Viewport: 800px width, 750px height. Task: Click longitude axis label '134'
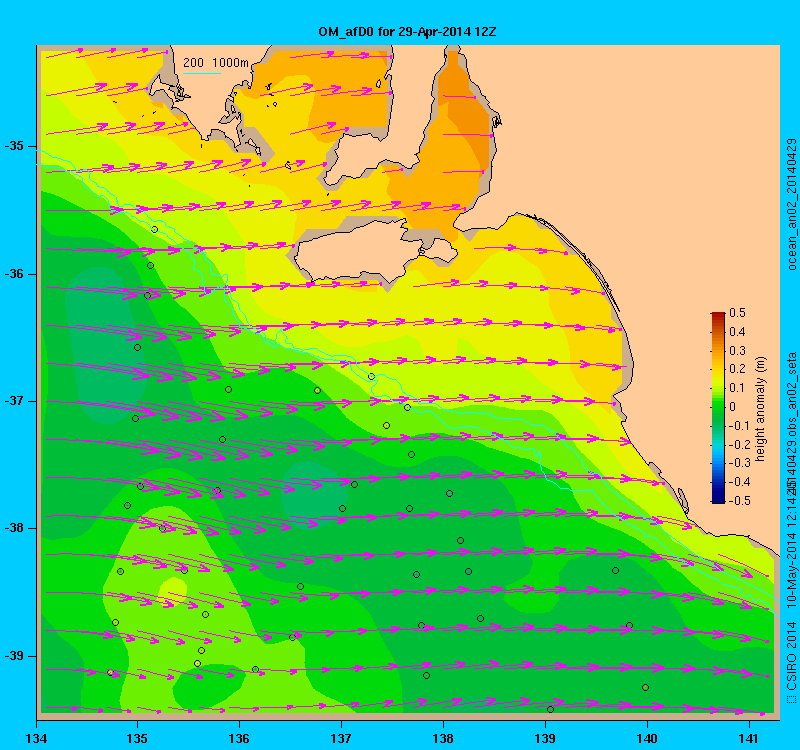[36, 738]
